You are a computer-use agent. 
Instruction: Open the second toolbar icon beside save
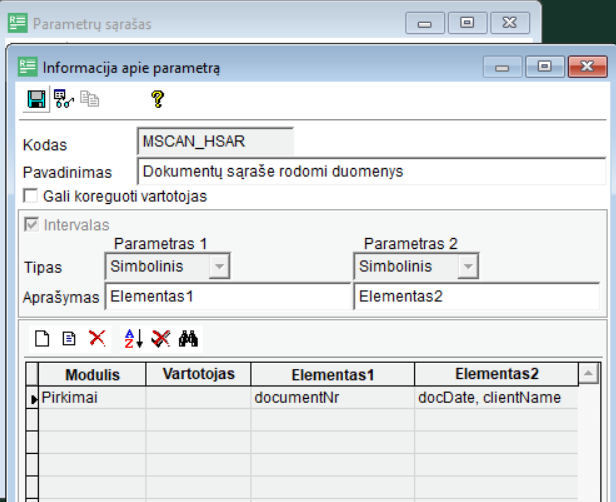pos(63,99)
